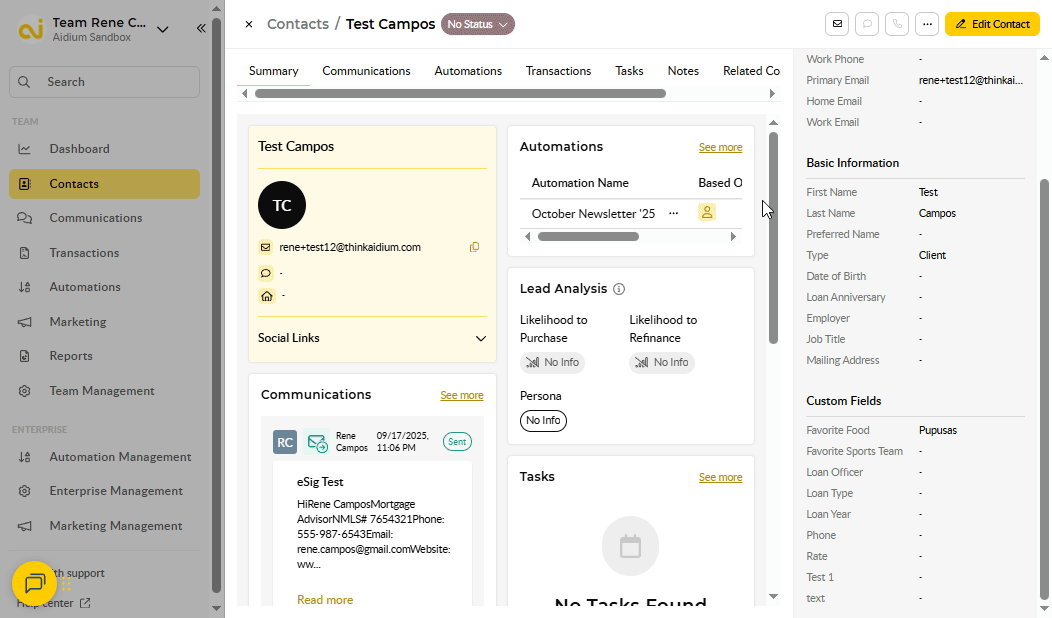Open October Newsletter row ellipsis menu

tap(673, 213)
